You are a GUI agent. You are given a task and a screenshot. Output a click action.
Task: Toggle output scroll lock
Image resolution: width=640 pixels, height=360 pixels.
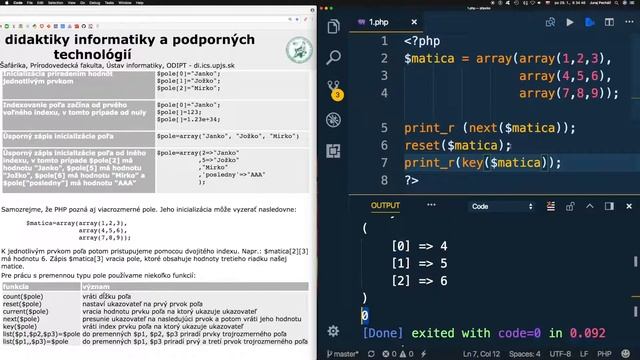click(570, 207)
